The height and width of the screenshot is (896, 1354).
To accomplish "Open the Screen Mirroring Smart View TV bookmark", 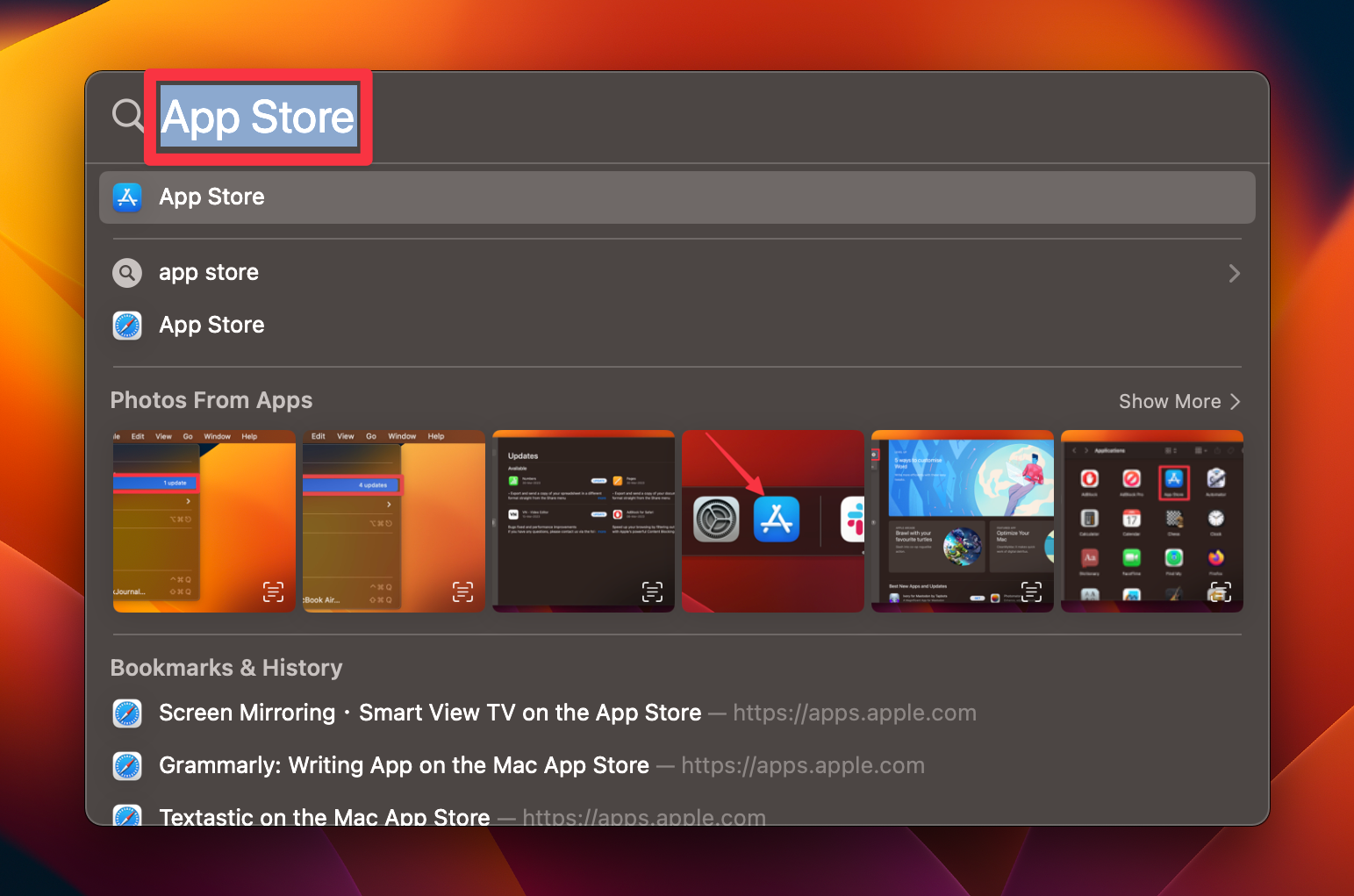I will (430, 713).
